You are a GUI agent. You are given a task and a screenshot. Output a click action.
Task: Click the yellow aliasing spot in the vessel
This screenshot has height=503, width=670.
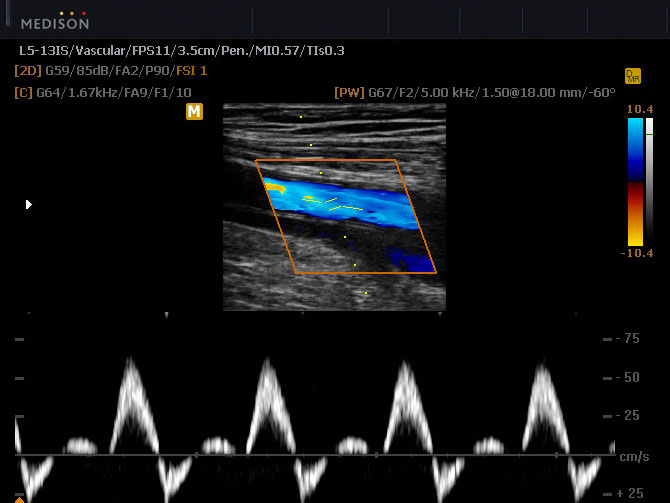coord(275,187)
